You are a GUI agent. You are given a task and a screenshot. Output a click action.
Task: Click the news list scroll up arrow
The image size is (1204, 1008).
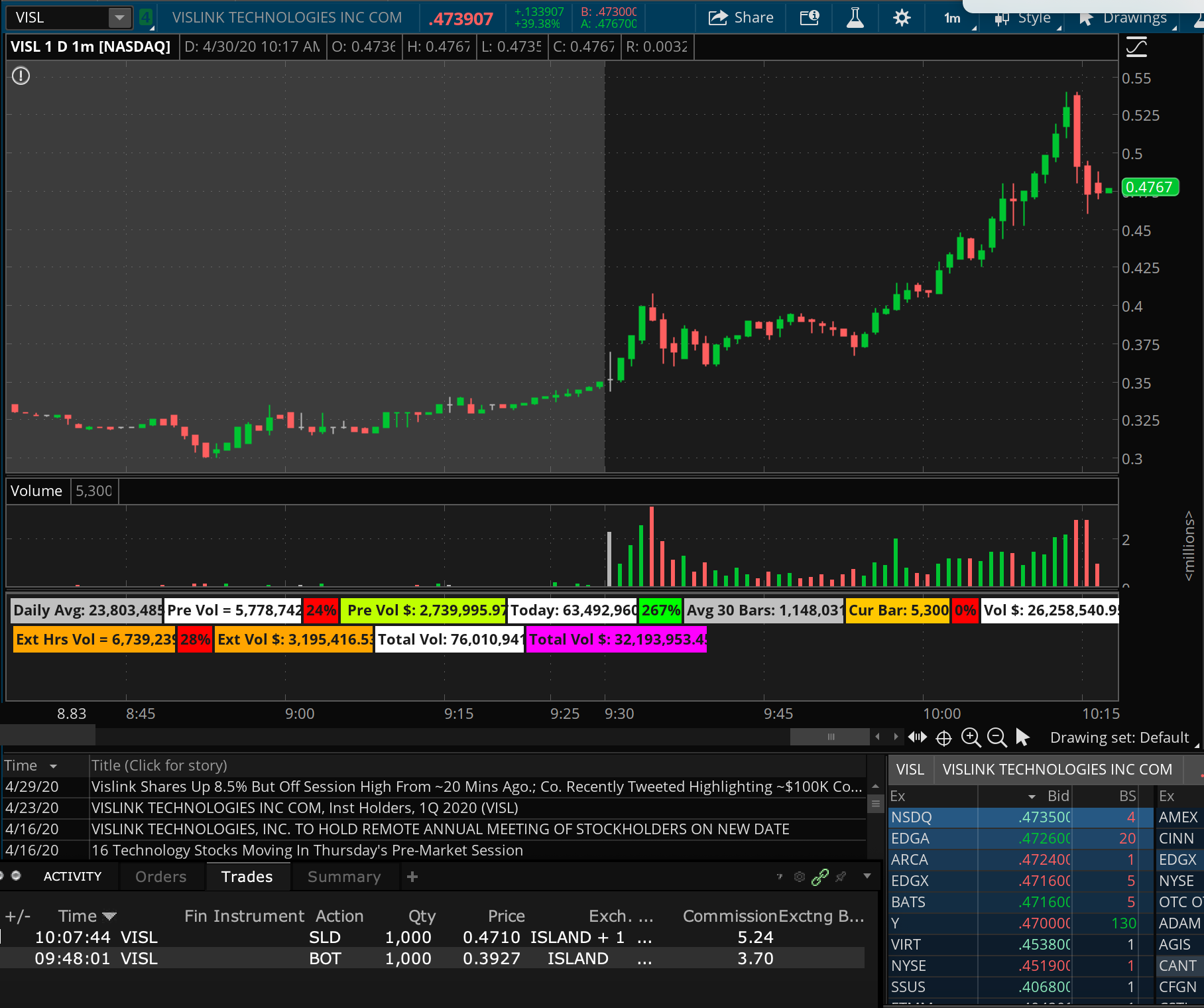(875, 786)
